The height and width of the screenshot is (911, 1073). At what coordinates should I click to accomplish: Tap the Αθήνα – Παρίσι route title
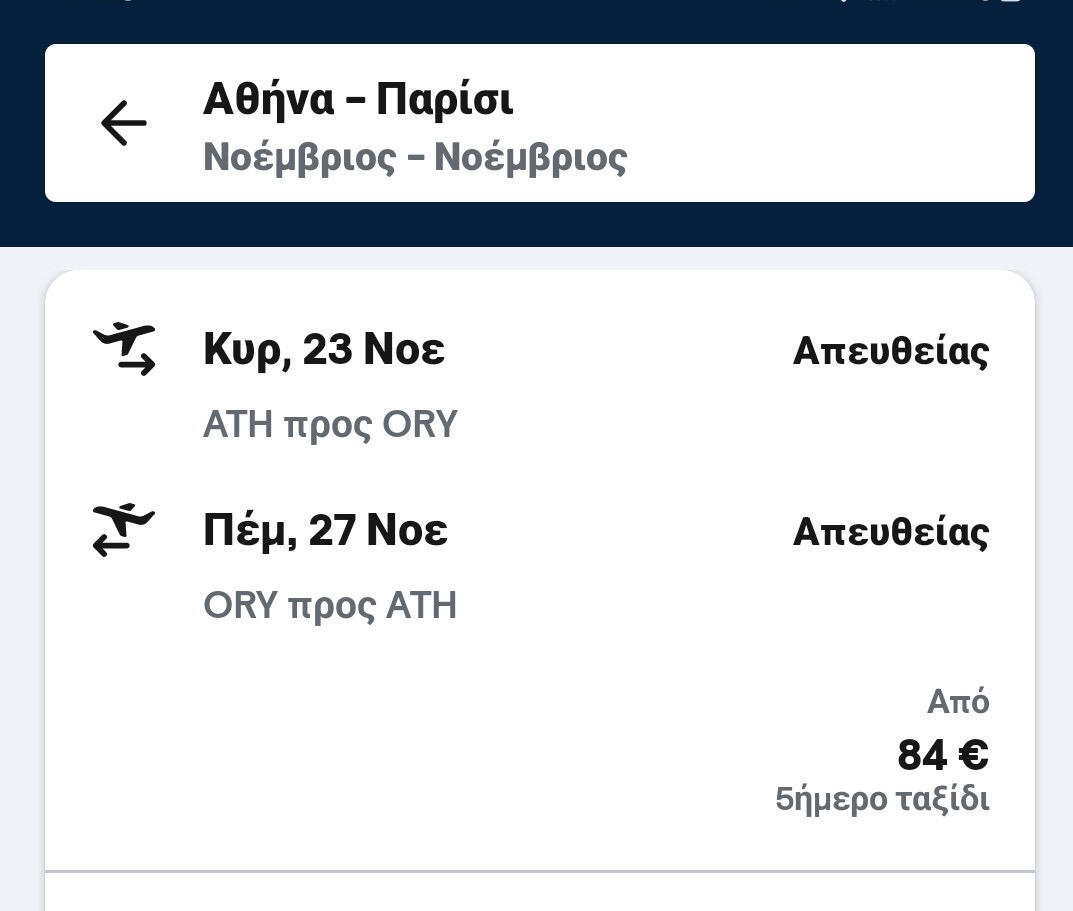tap(358, 99)
